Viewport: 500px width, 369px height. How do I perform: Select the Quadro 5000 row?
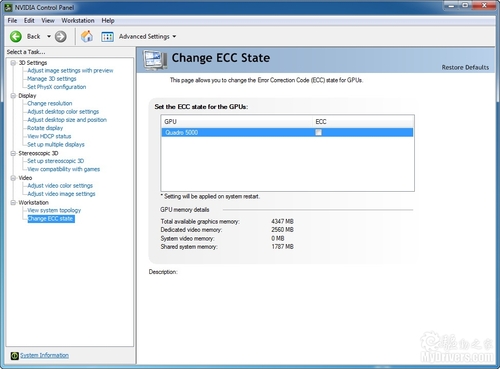coord(287,132)
